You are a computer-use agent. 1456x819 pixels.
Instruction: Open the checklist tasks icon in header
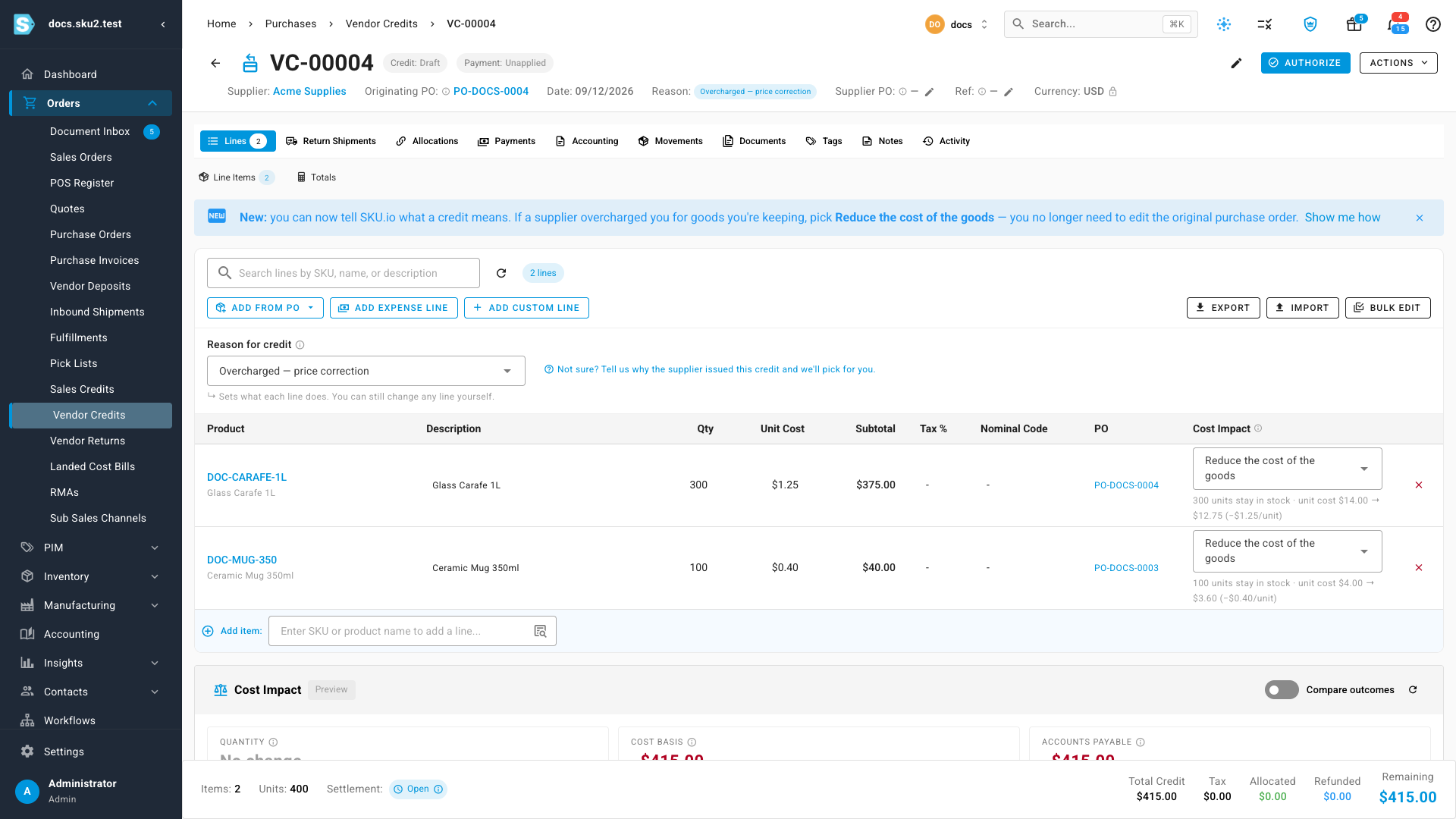pos(1265,24)
